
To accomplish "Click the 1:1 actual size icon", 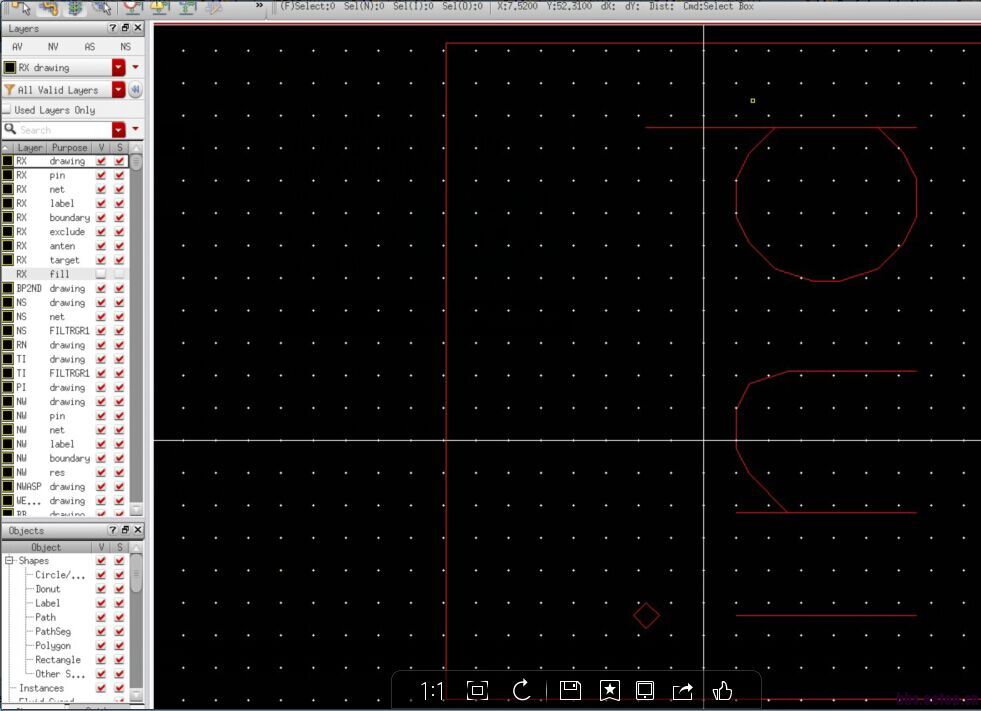I will (x=432, y=691).
